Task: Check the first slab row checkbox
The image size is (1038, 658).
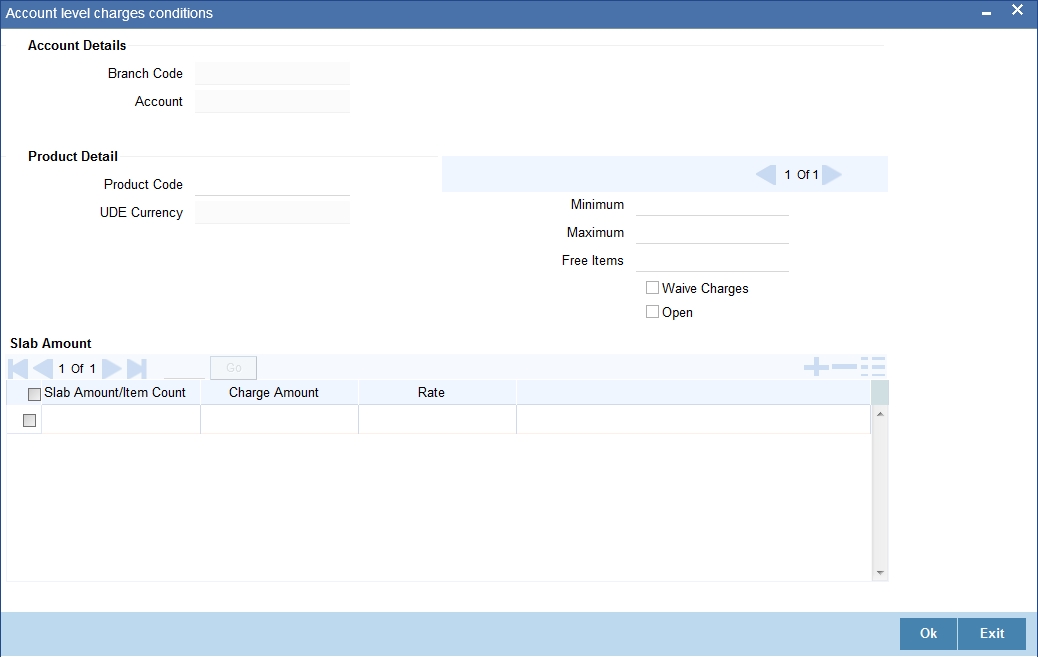Action: 29,420
